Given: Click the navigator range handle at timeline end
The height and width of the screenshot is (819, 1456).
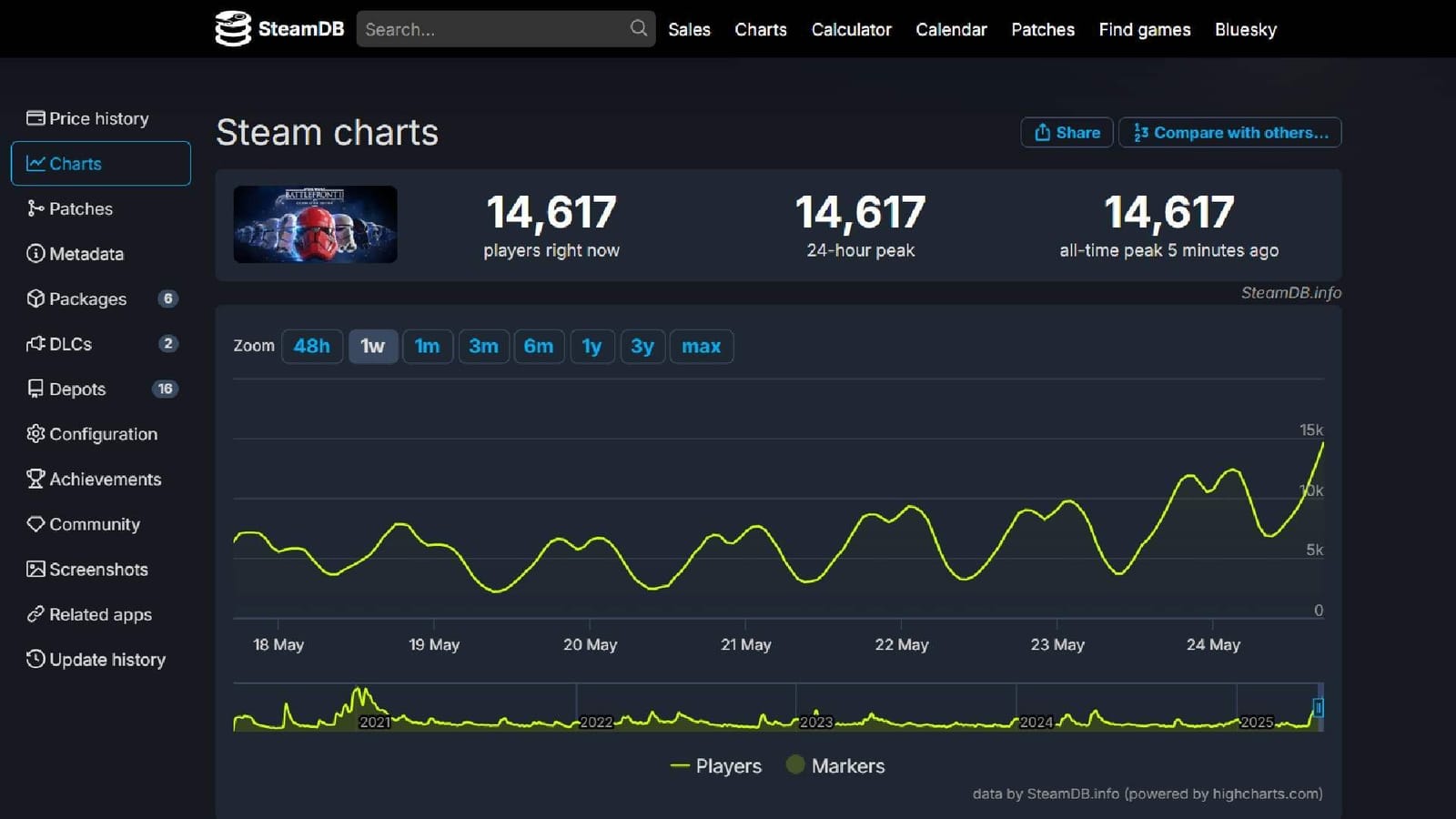Looking at the screenshot, I should coord(1318,707).
